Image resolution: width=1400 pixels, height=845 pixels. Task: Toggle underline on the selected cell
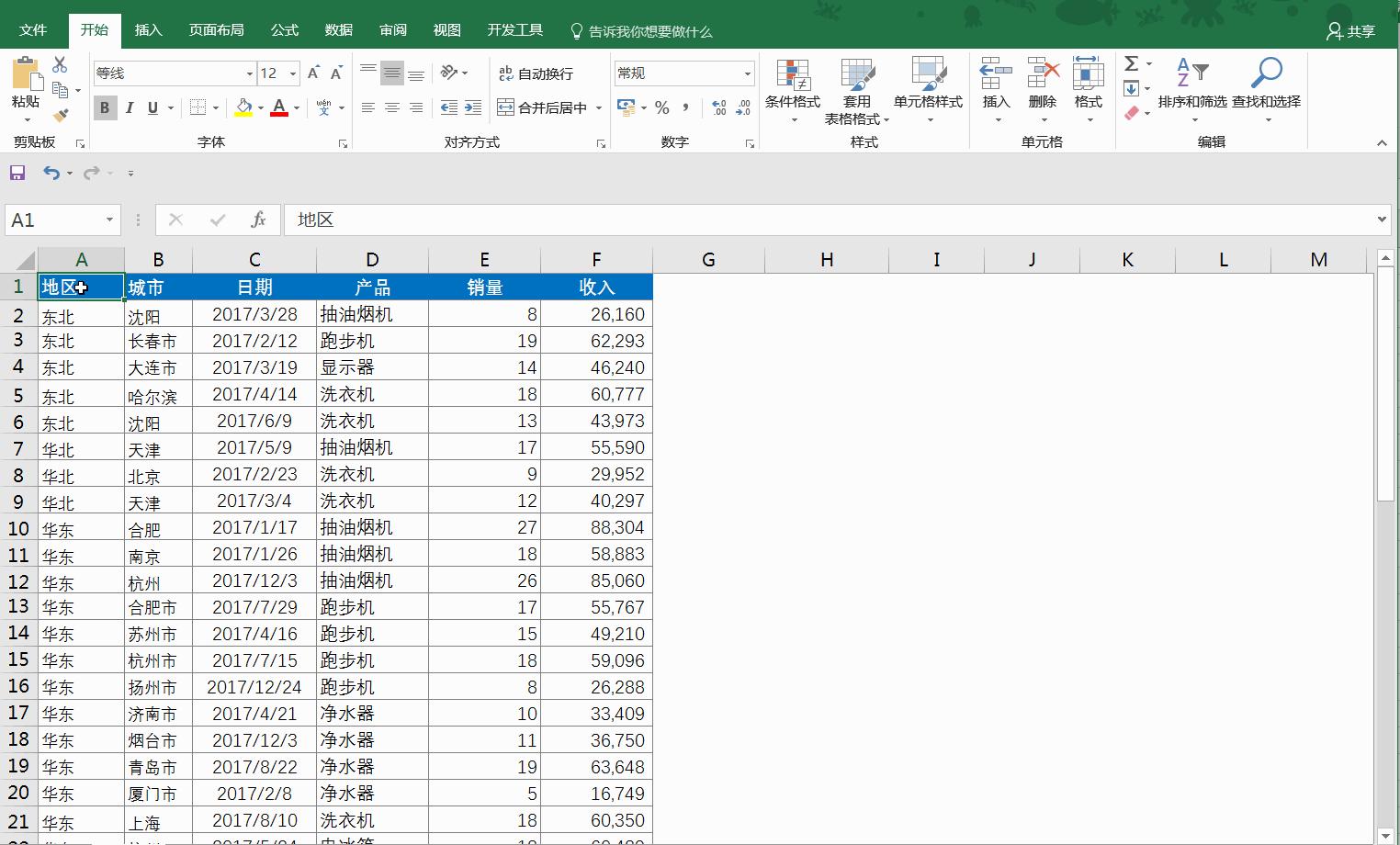coord(152,107)
